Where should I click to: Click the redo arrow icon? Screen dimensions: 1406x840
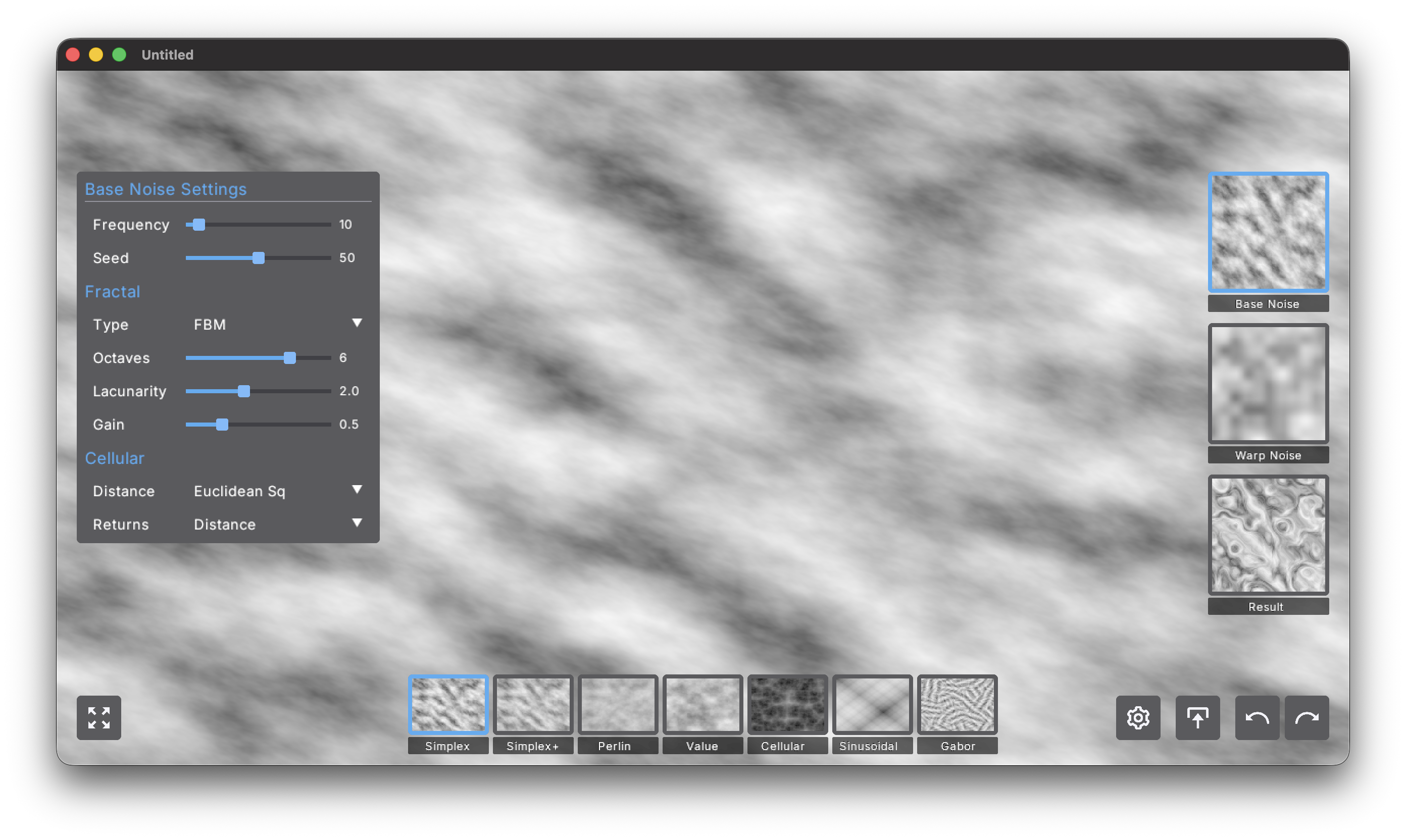(1306, 717)
